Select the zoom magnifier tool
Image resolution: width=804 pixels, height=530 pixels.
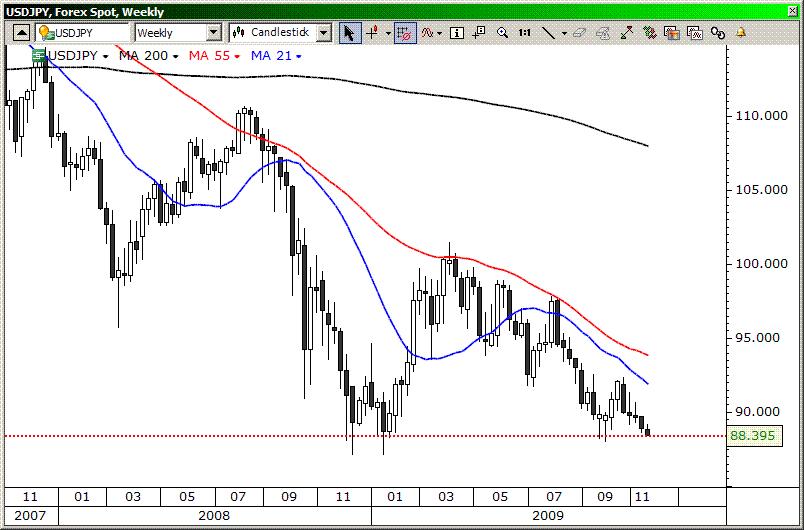(502, 33)
